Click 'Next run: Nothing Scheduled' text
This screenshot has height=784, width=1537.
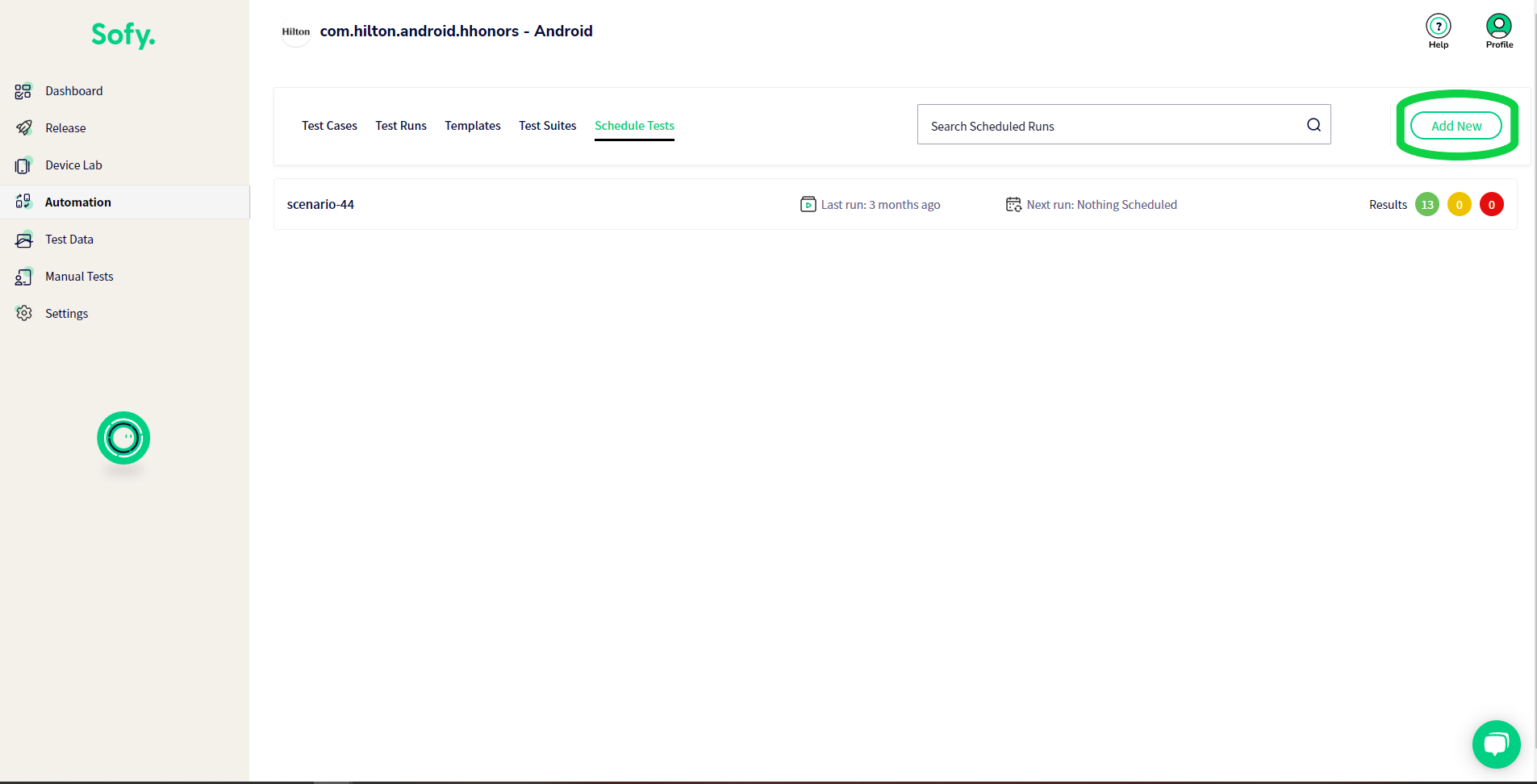[x=1101, y=205]
